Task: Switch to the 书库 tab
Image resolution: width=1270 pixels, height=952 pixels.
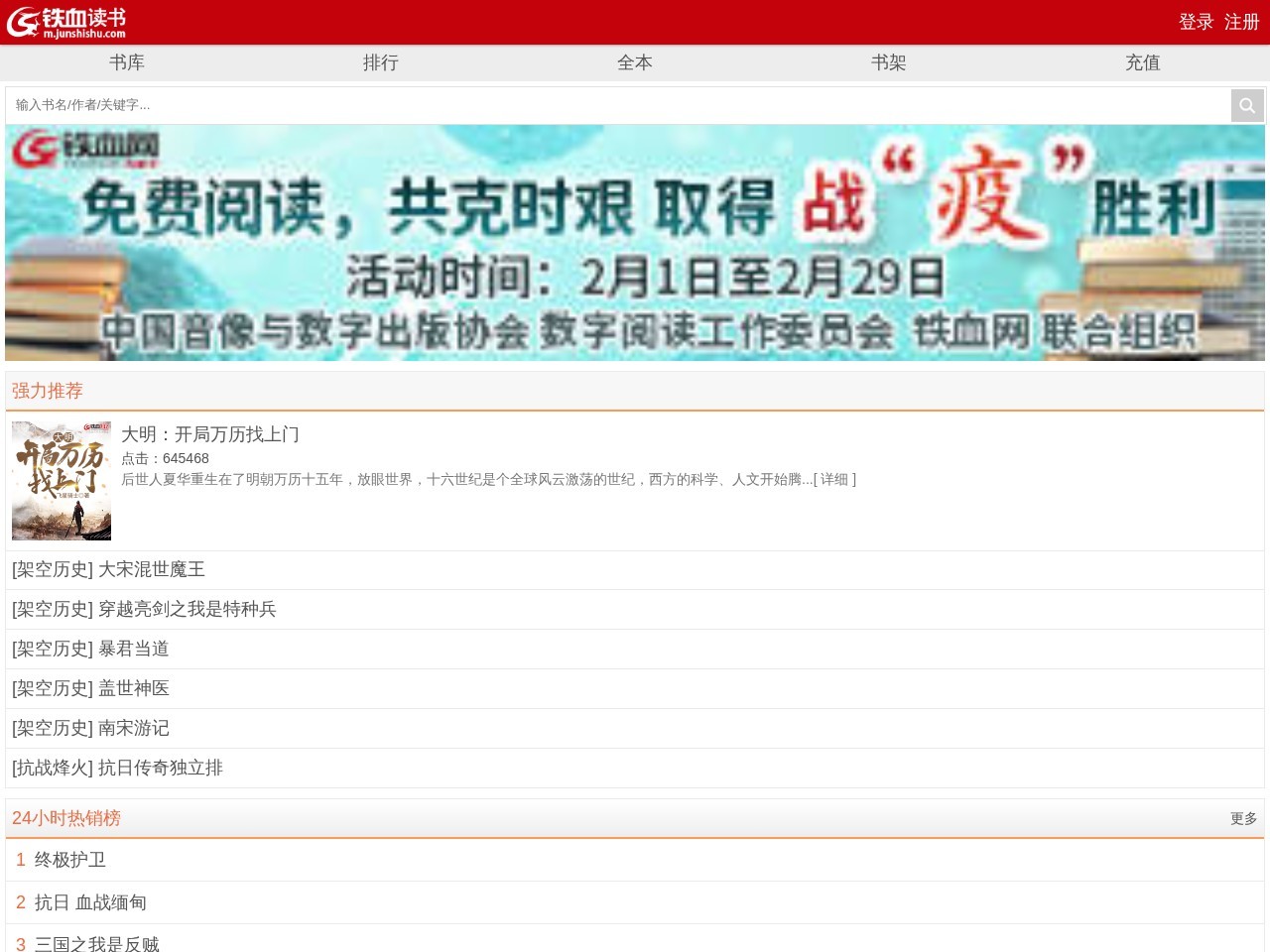Action: 128,62
